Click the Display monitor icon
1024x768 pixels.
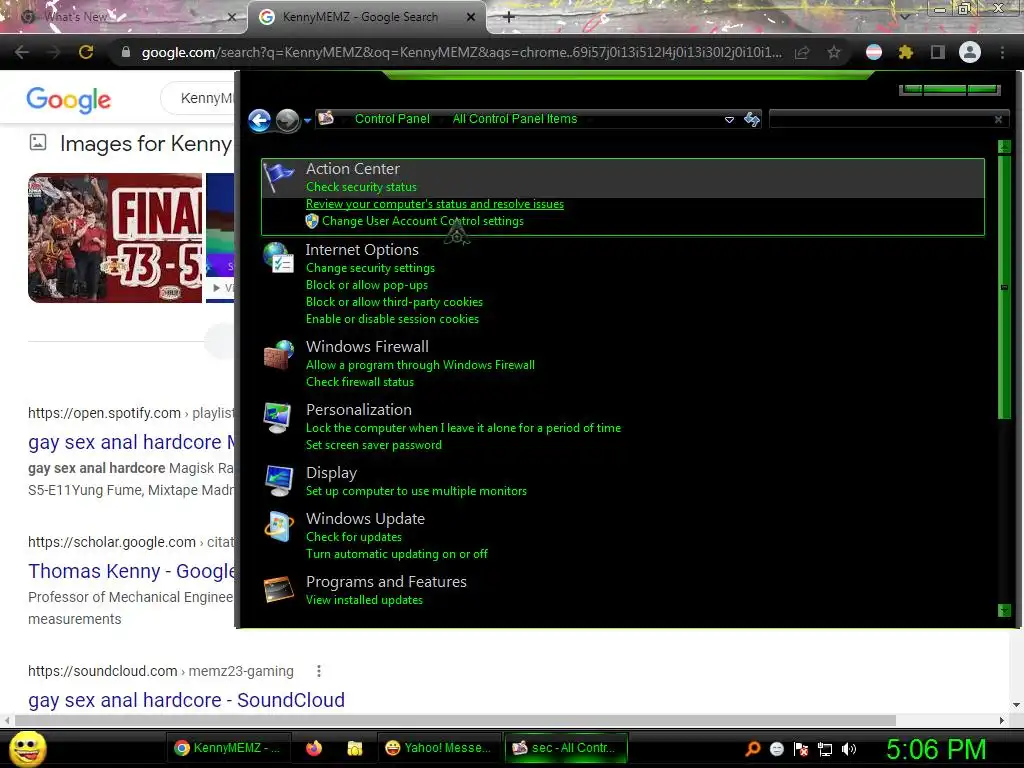279,481
